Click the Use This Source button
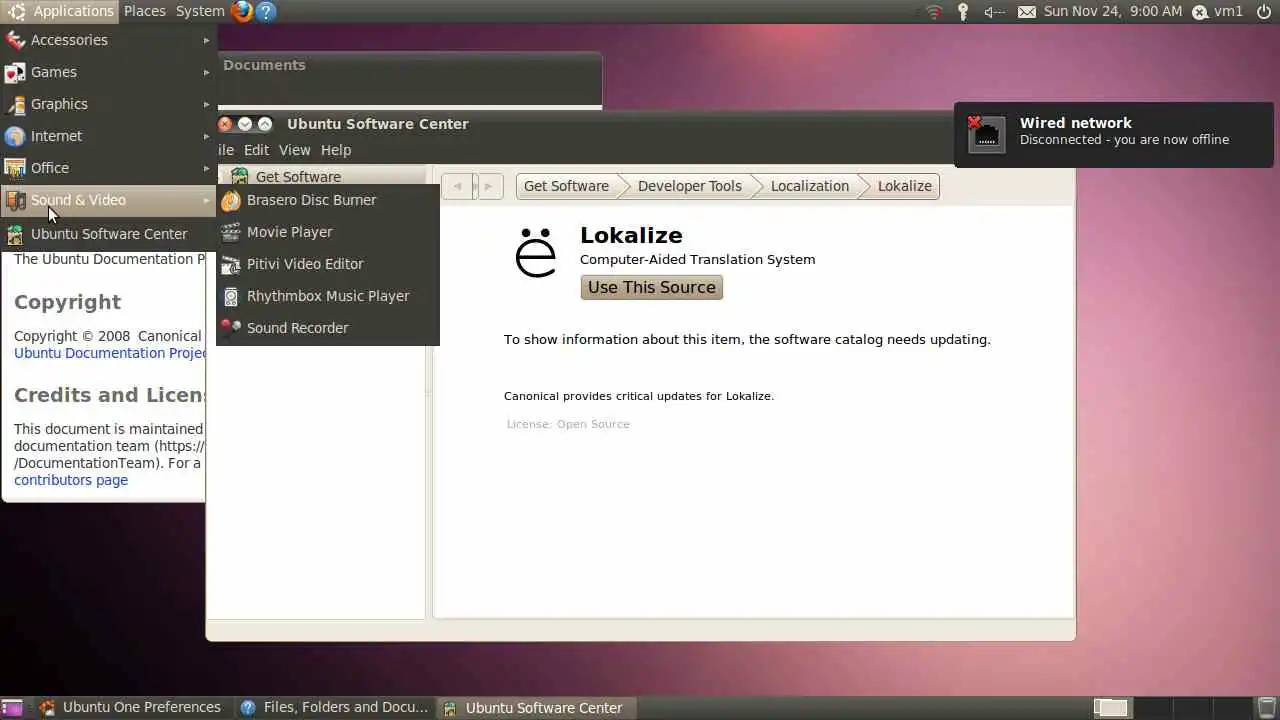 coord(652,287)
